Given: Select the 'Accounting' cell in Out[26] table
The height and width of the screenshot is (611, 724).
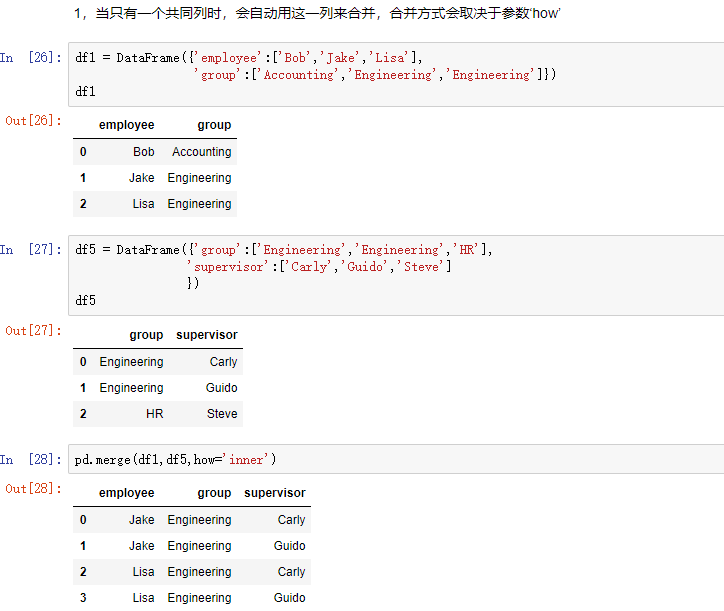Looking at the screenshot, I should (x=202, y=151).
